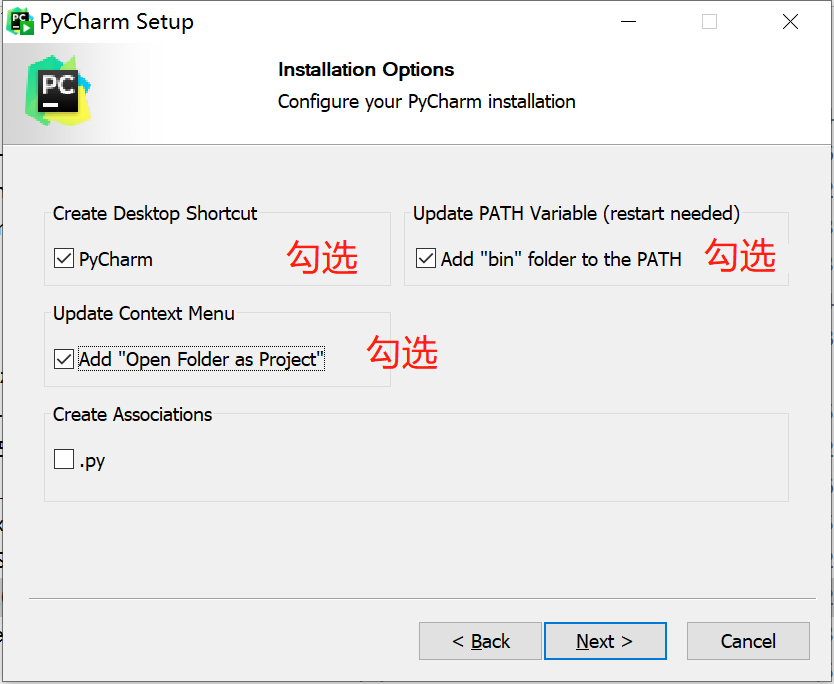Click the "Update PATH Variable" group label
Screen dimensions: 834x684
click(576, 214)
